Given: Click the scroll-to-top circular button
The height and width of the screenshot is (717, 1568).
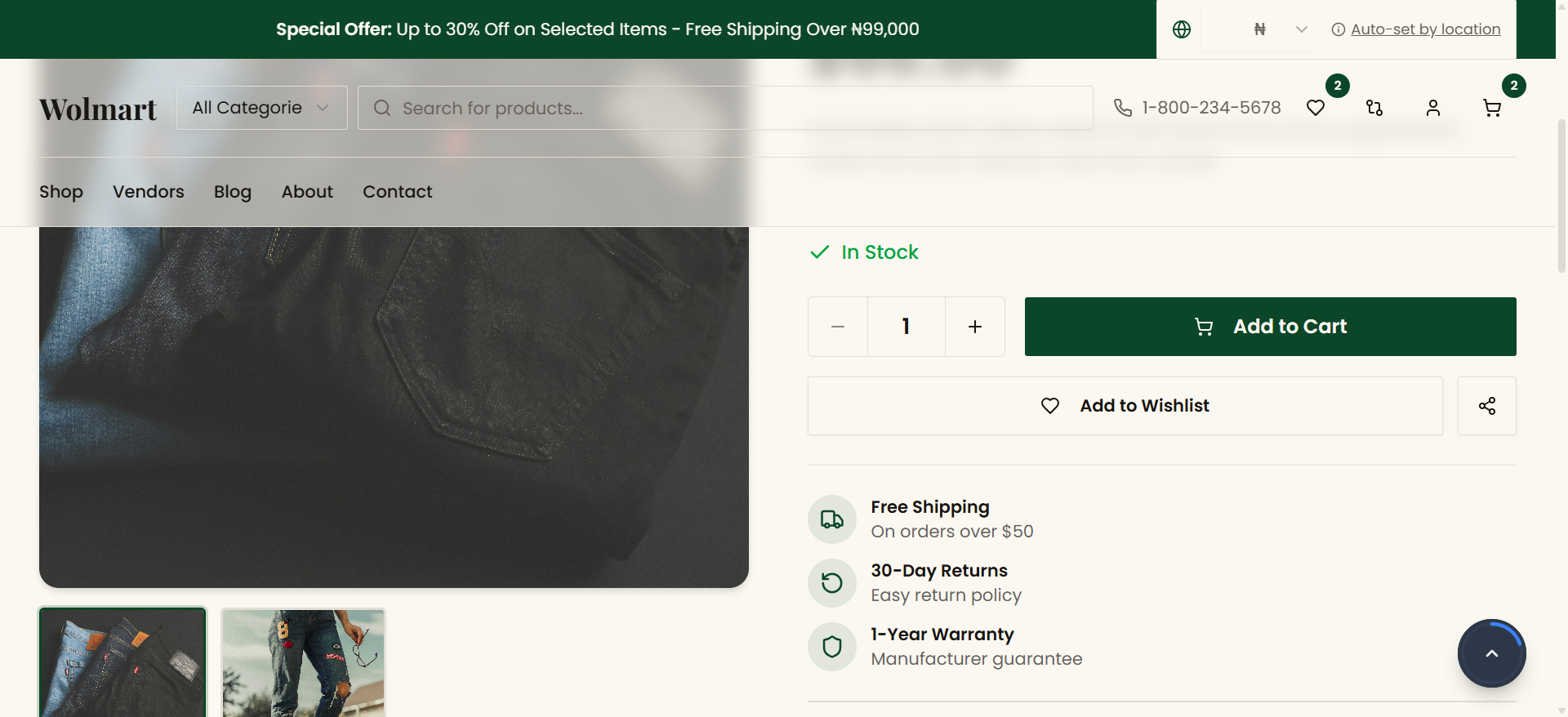Looking at the screenshot, I should coord(1491,653).
